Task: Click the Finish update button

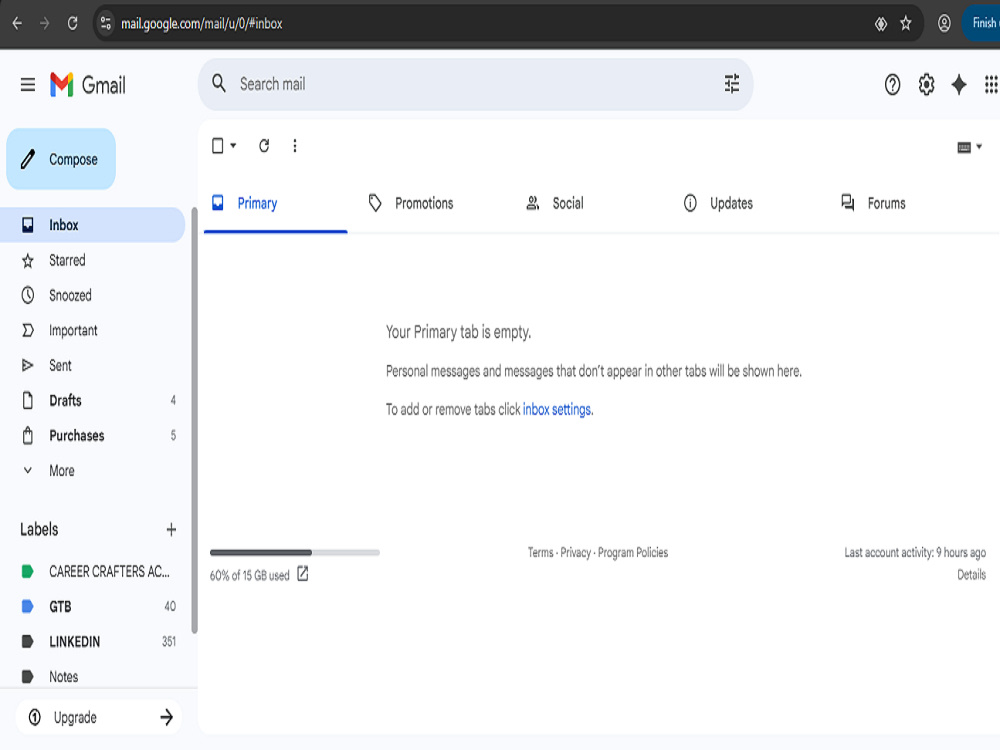Action: [982, 24]
